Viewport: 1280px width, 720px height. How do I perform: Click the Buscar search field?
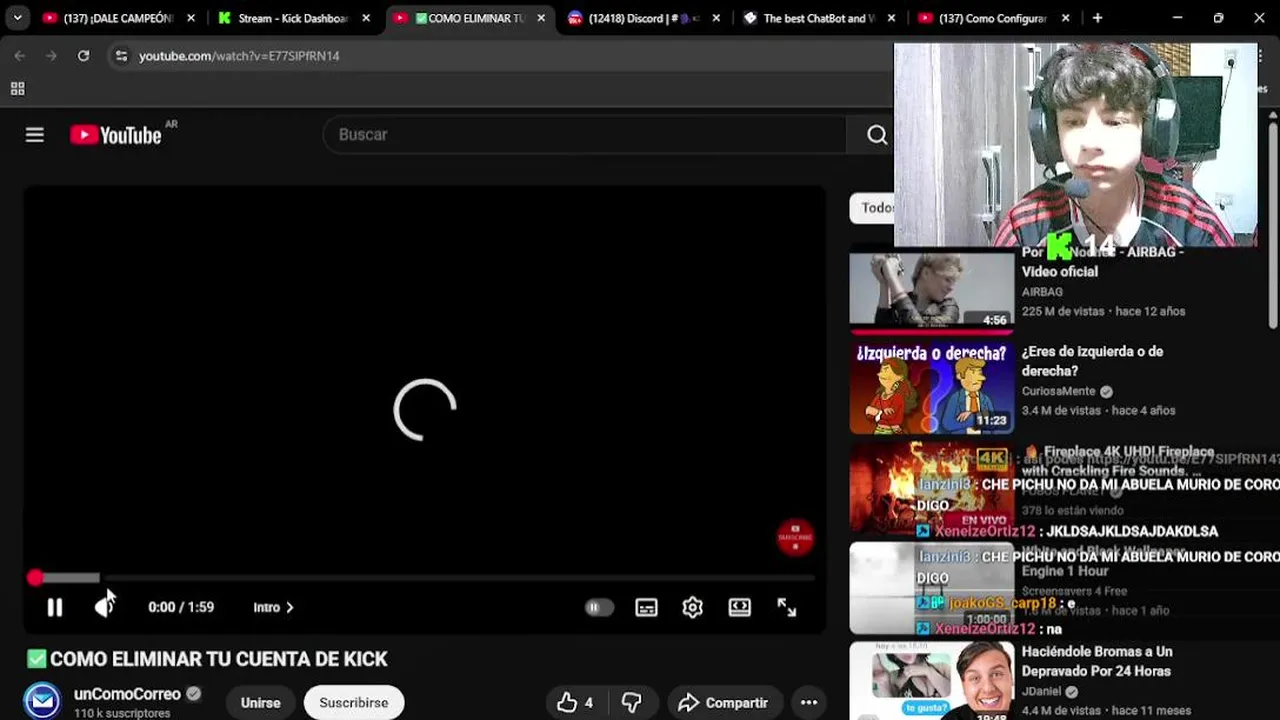[585, 135]
